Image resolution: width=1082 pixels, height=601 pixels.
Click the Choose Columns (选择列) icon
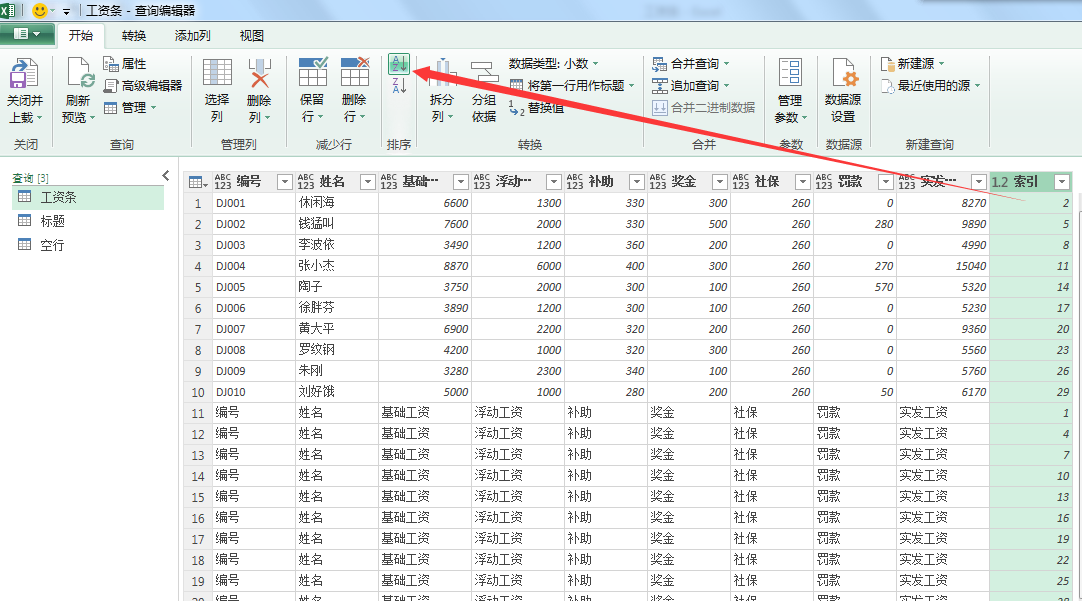(x=217, y=73)
